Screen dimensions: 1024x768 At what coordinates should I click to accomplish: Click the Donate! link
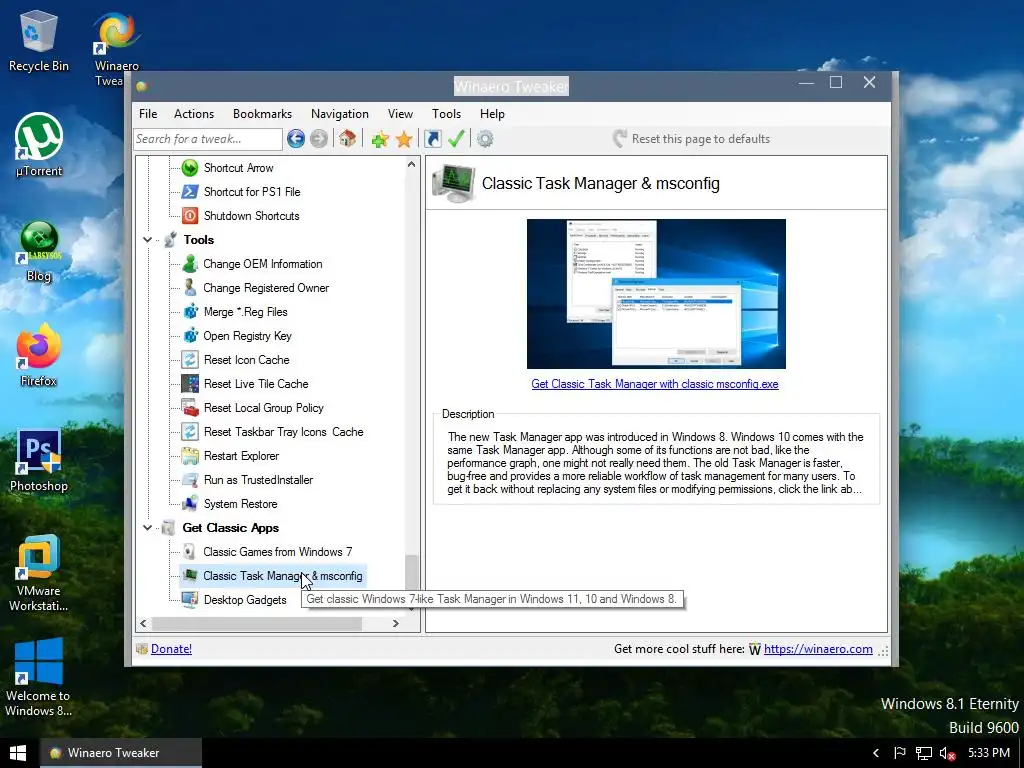(171, 648)
